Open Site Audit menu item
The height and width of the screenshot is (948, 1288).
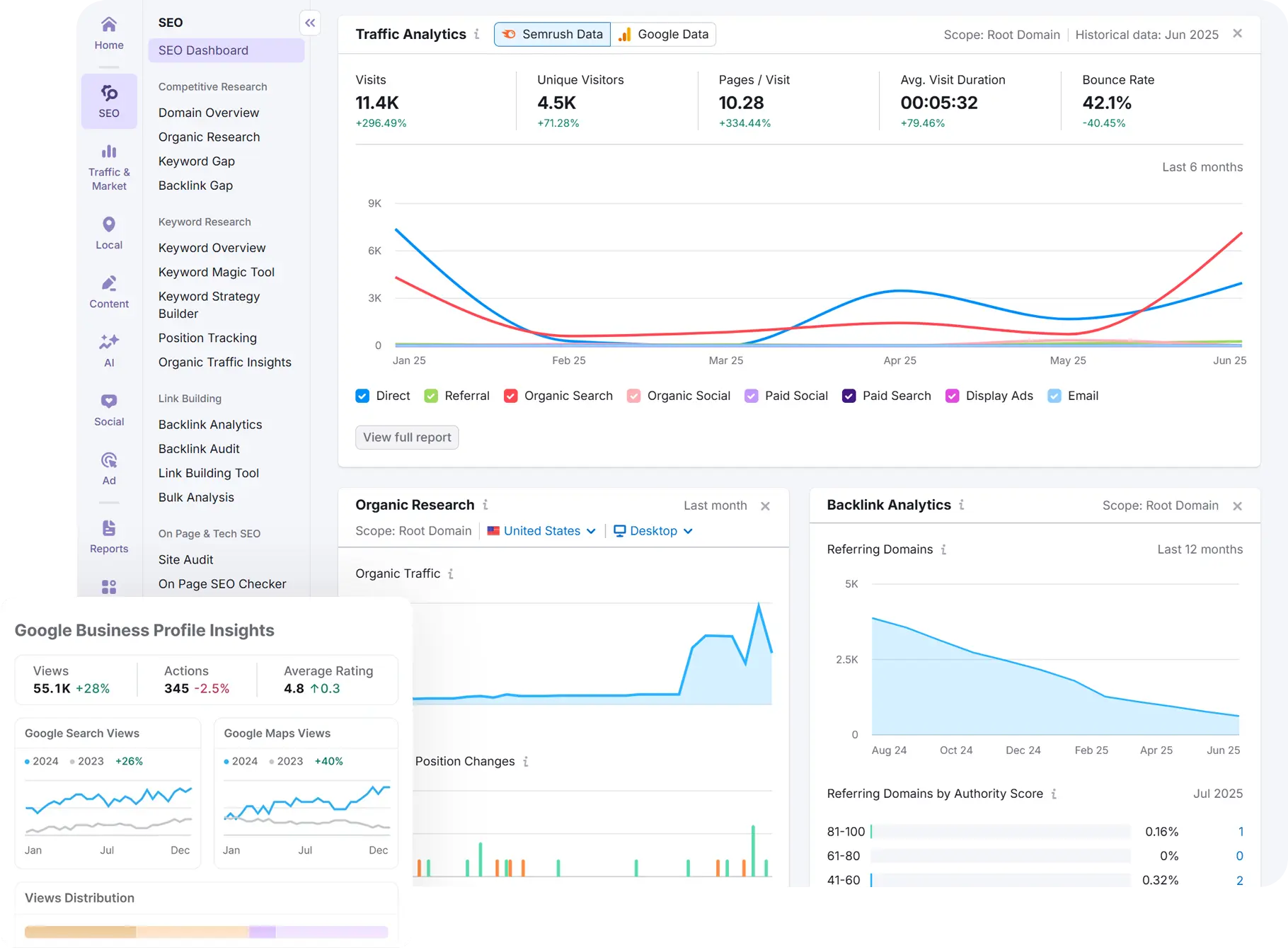186,559
